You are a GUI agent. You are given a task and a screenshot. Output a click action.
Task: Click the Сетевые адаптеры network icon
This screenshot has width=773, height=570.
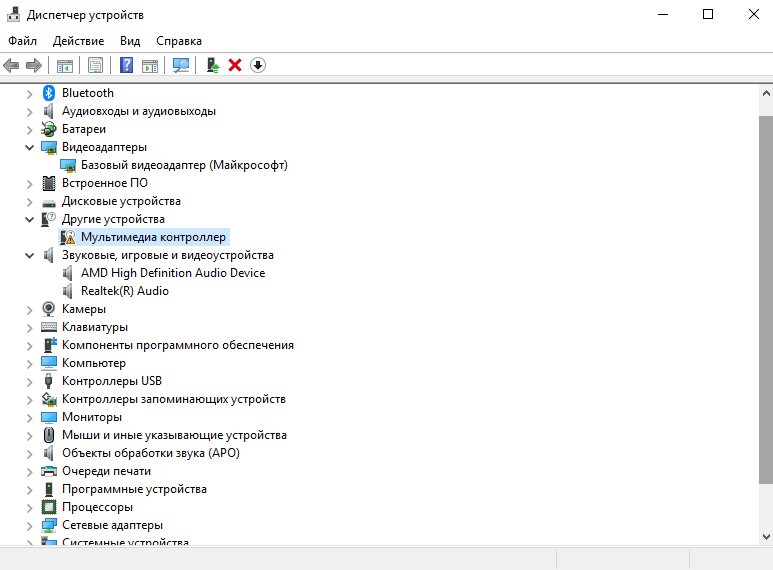pos(49,525)
